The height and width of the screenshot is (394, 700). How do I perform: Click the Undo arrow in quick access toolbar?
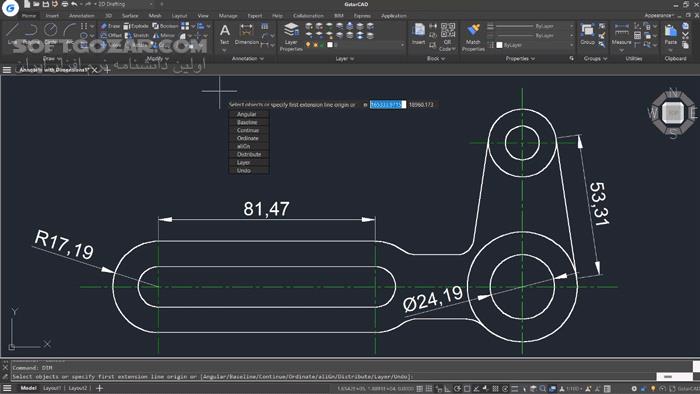point(74,4)
